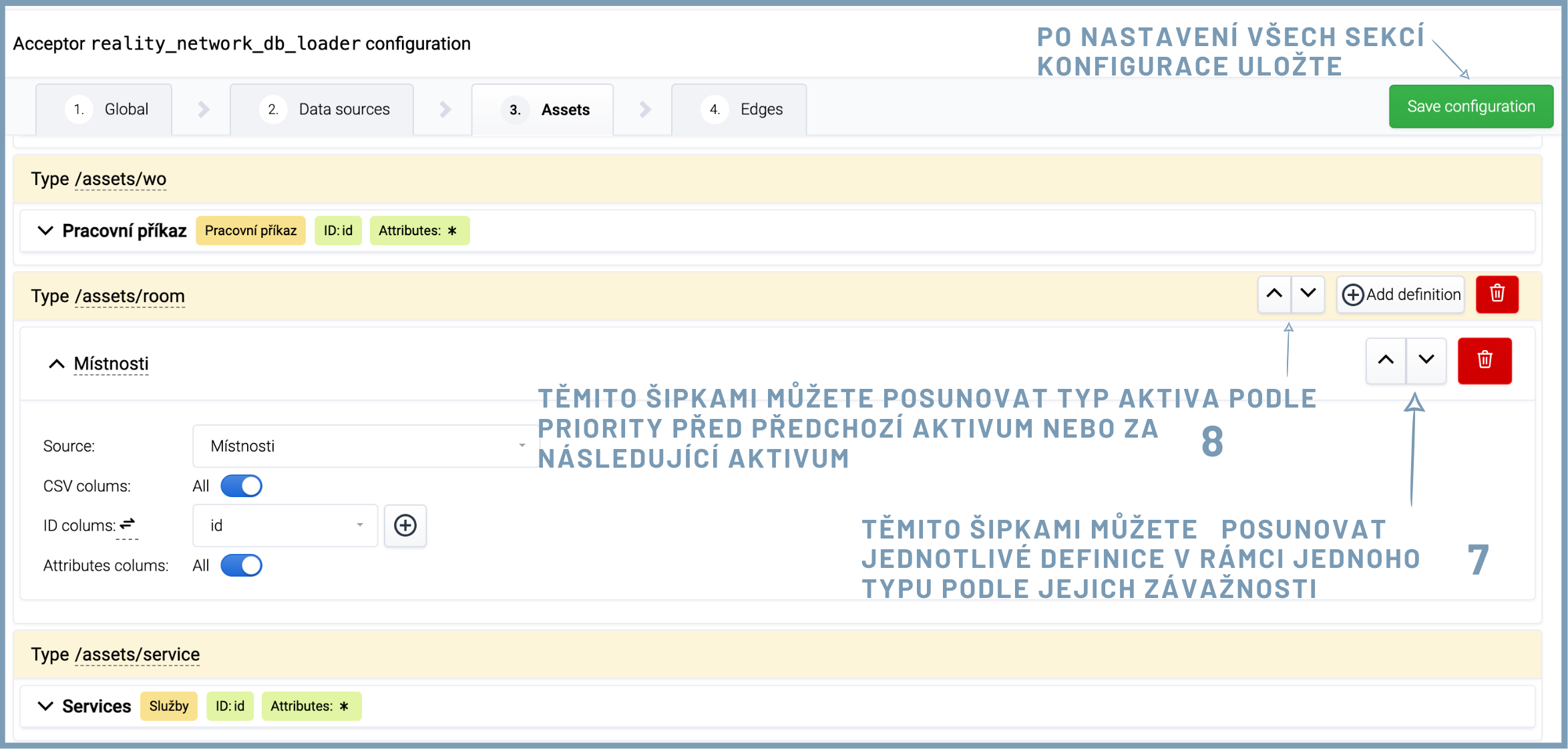
Task: Toggle Attributes colums All switch
Action: (x=241, y=565)
